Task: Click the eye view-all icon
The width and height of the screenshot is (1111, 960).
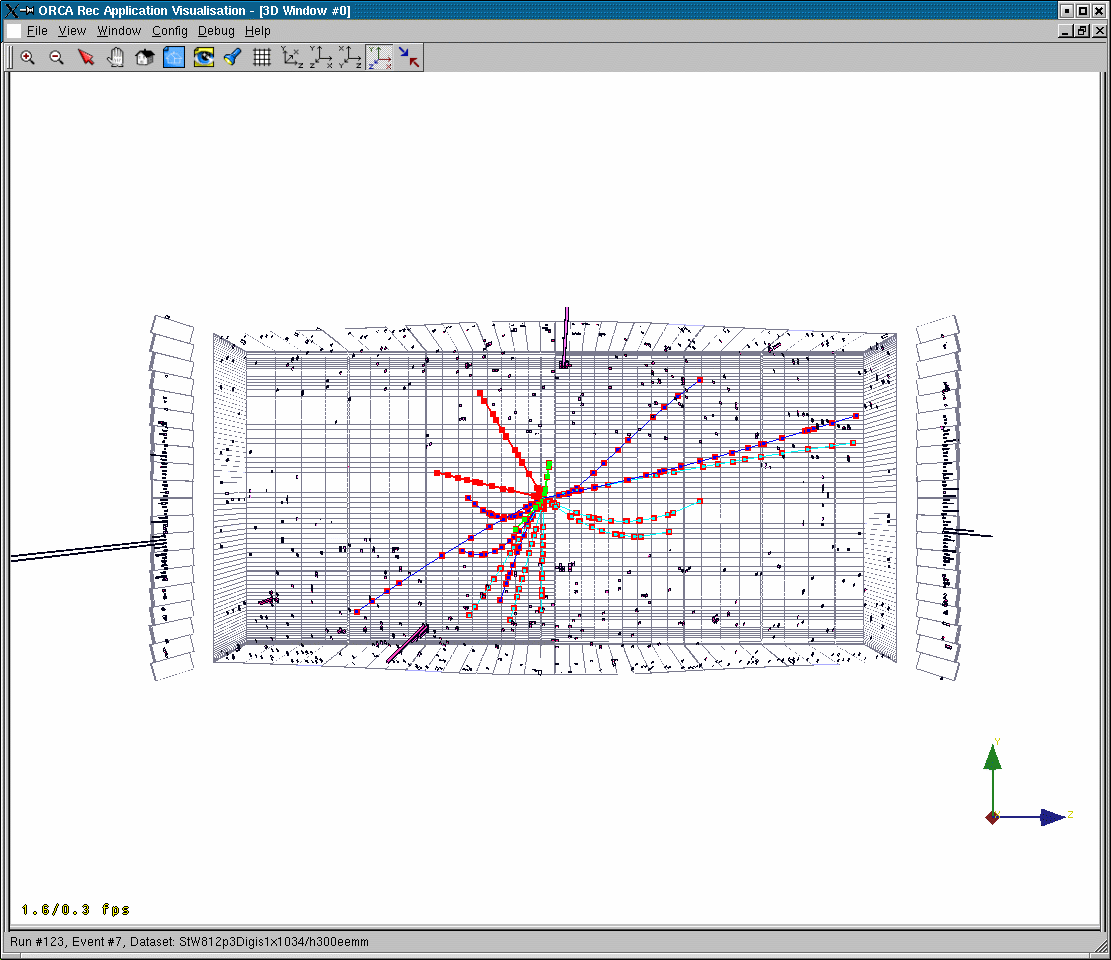Action: [203, 57]
